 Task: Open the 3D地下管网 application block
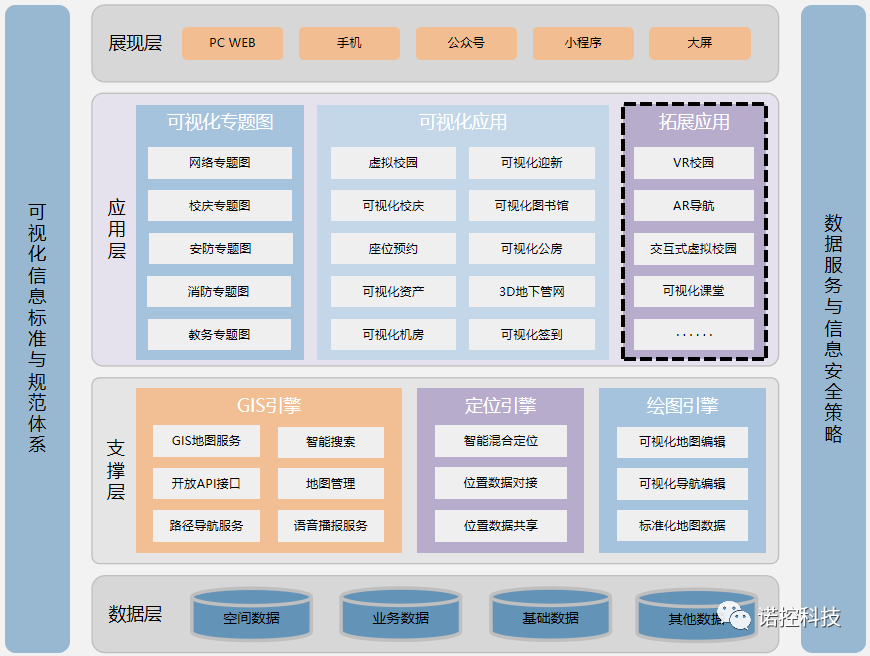click(532, 291)
